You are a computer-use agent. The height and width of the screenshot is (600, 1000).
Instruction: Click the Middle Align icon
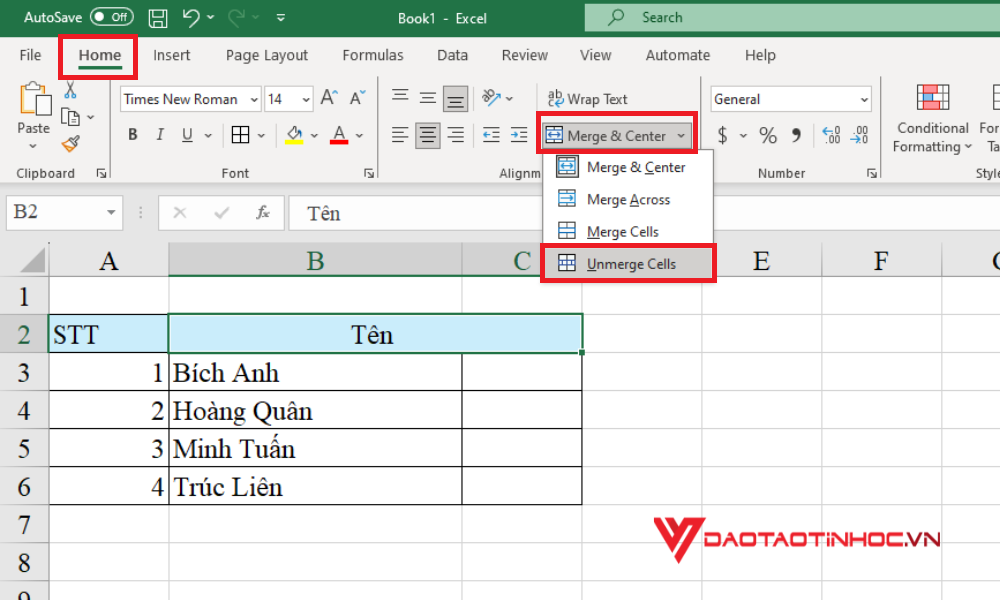pyautogui.click(x=427, y=98)
